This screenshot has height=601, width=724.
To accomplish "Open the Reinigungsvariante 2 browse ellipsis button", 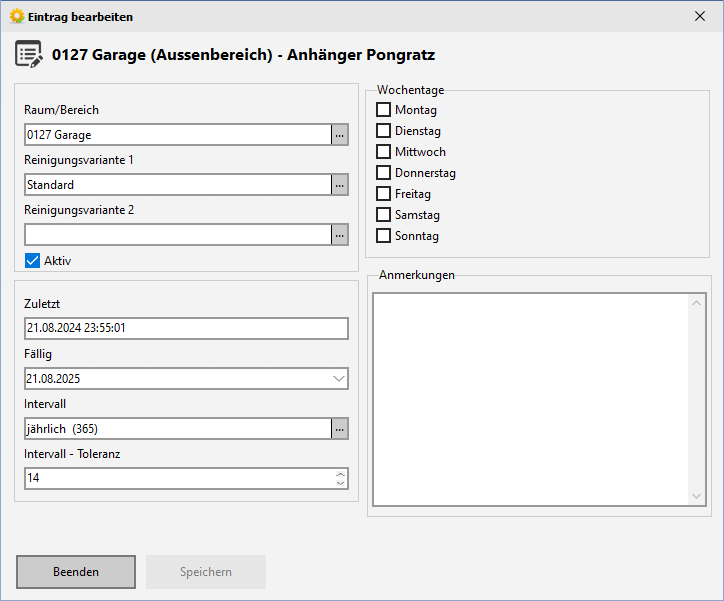I will [x=340, y=235].
